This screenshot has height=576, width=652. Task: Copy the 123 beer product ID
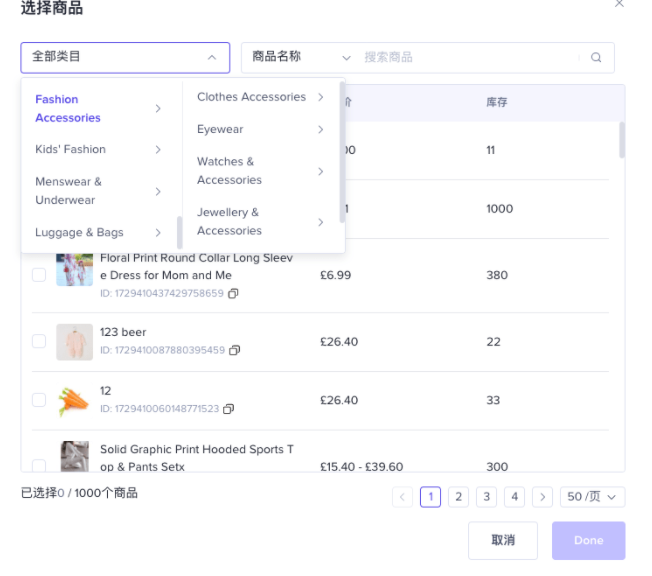235,351
